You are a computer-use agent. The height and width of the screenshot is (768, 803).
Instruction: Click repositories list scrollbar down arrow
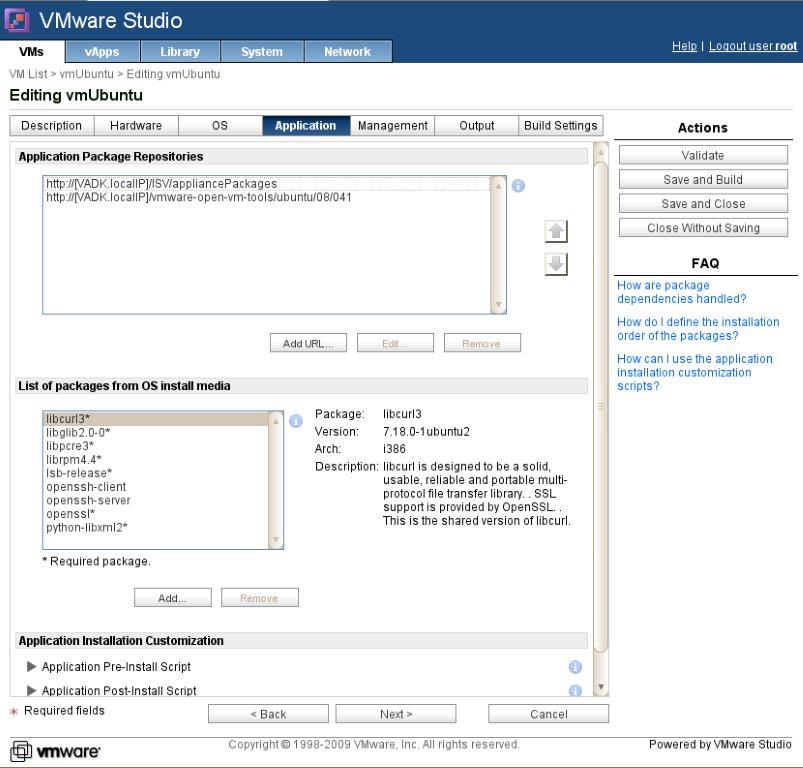498,305
